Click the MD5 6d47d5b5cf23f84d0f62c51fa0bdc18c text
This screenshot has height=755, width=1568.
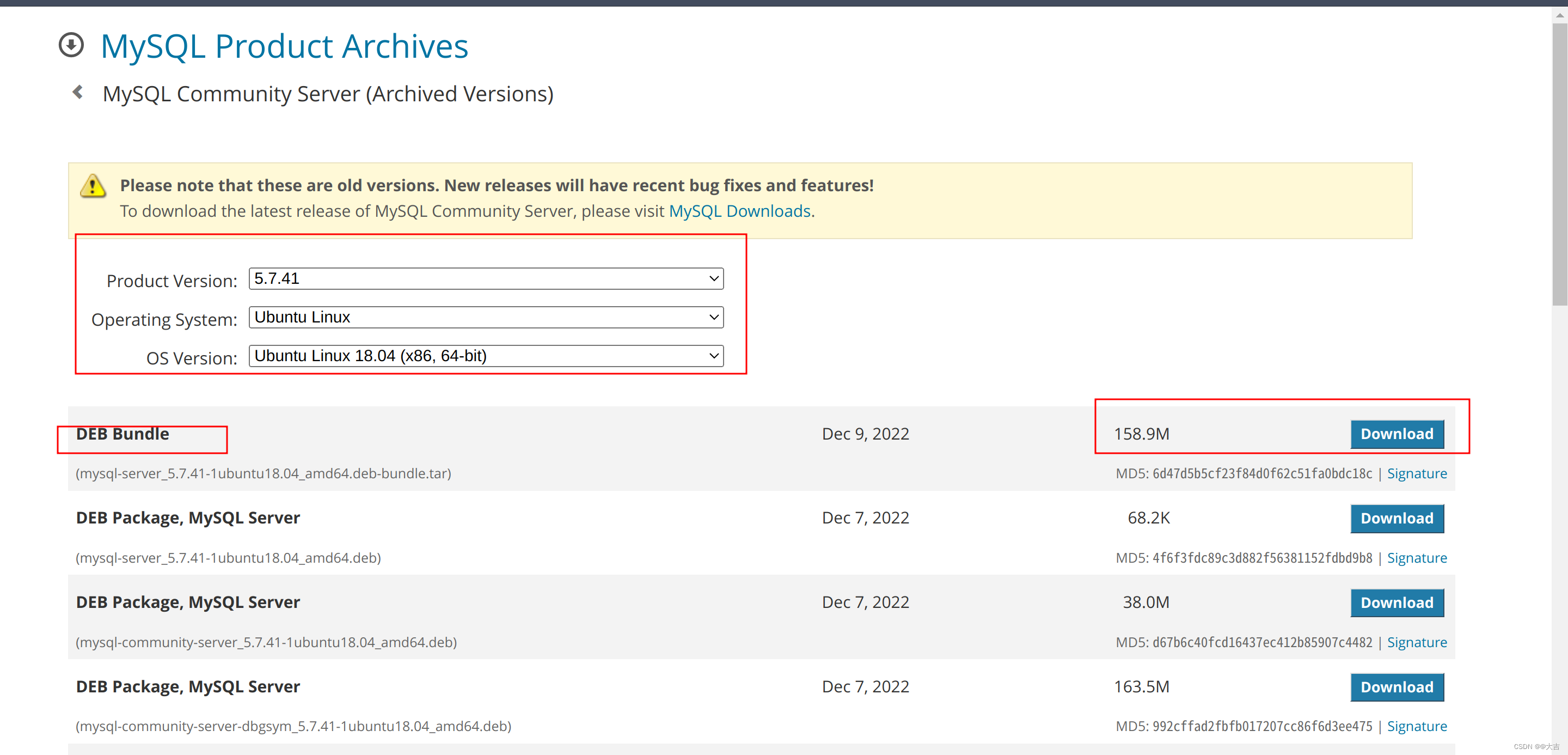coord(1244,474)
